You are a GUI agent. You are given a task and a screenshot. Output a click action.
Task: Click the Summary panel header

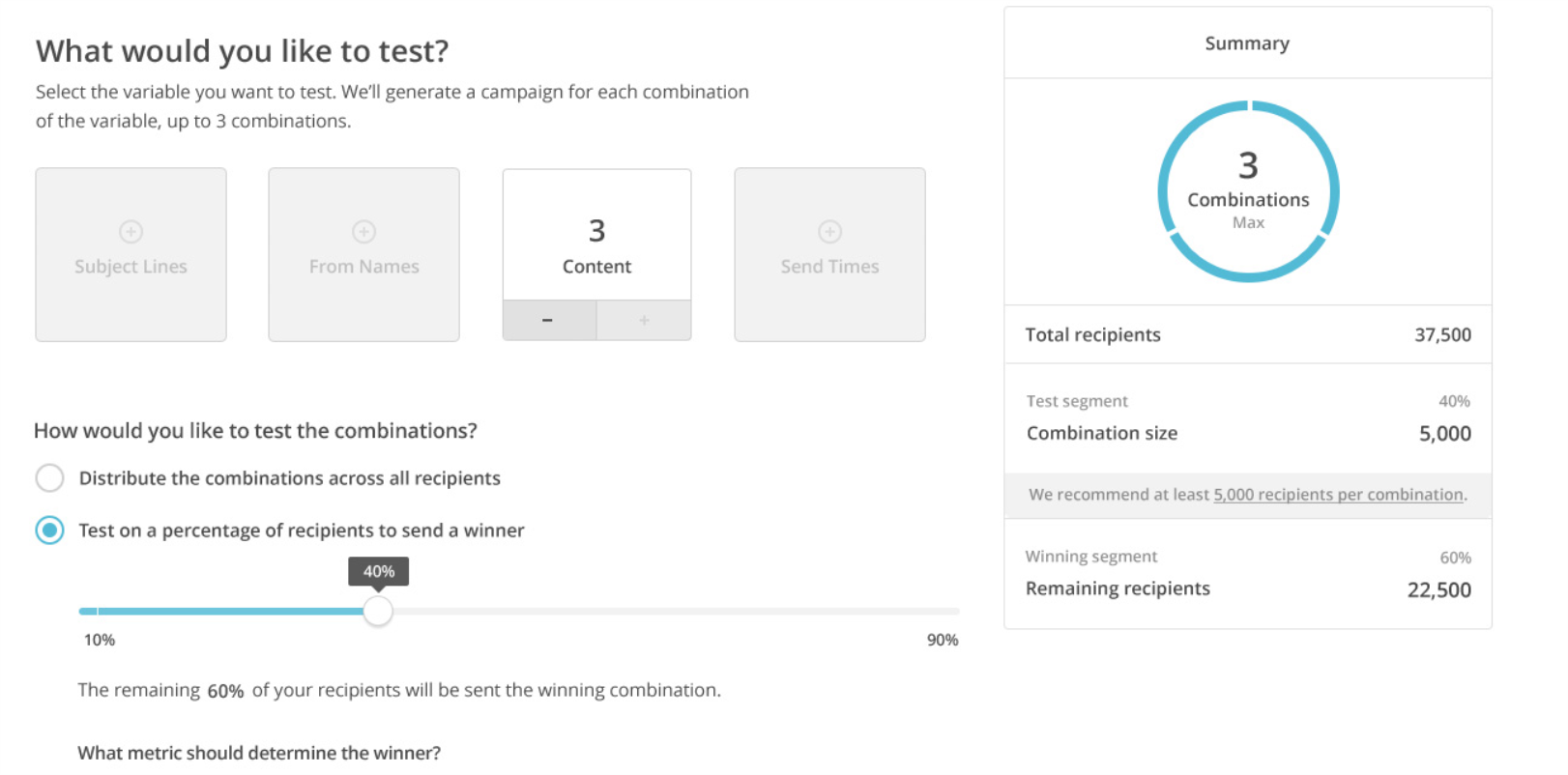coord(1247,43)
